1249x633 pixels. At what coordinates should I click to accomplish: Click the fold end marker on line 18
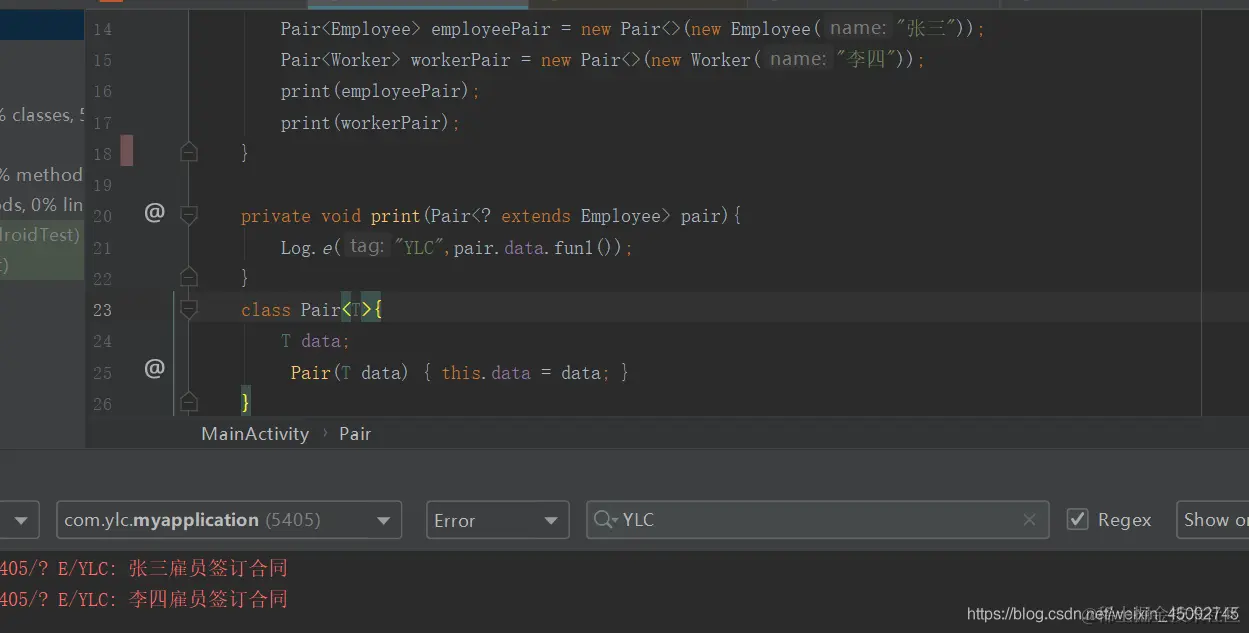tap(188, 153)
